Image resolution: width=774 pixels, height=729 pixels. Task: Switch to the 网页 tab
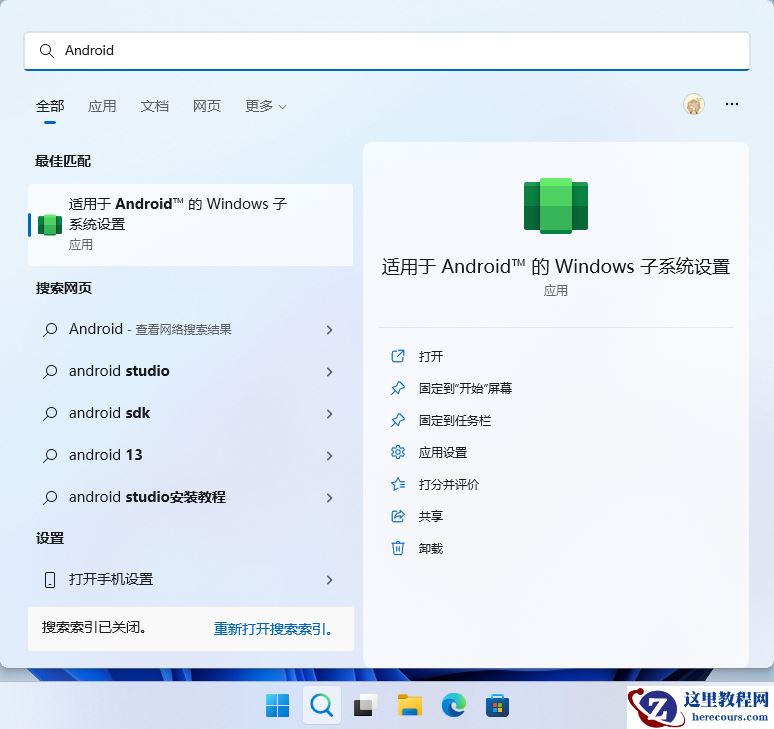coord(207,106)
